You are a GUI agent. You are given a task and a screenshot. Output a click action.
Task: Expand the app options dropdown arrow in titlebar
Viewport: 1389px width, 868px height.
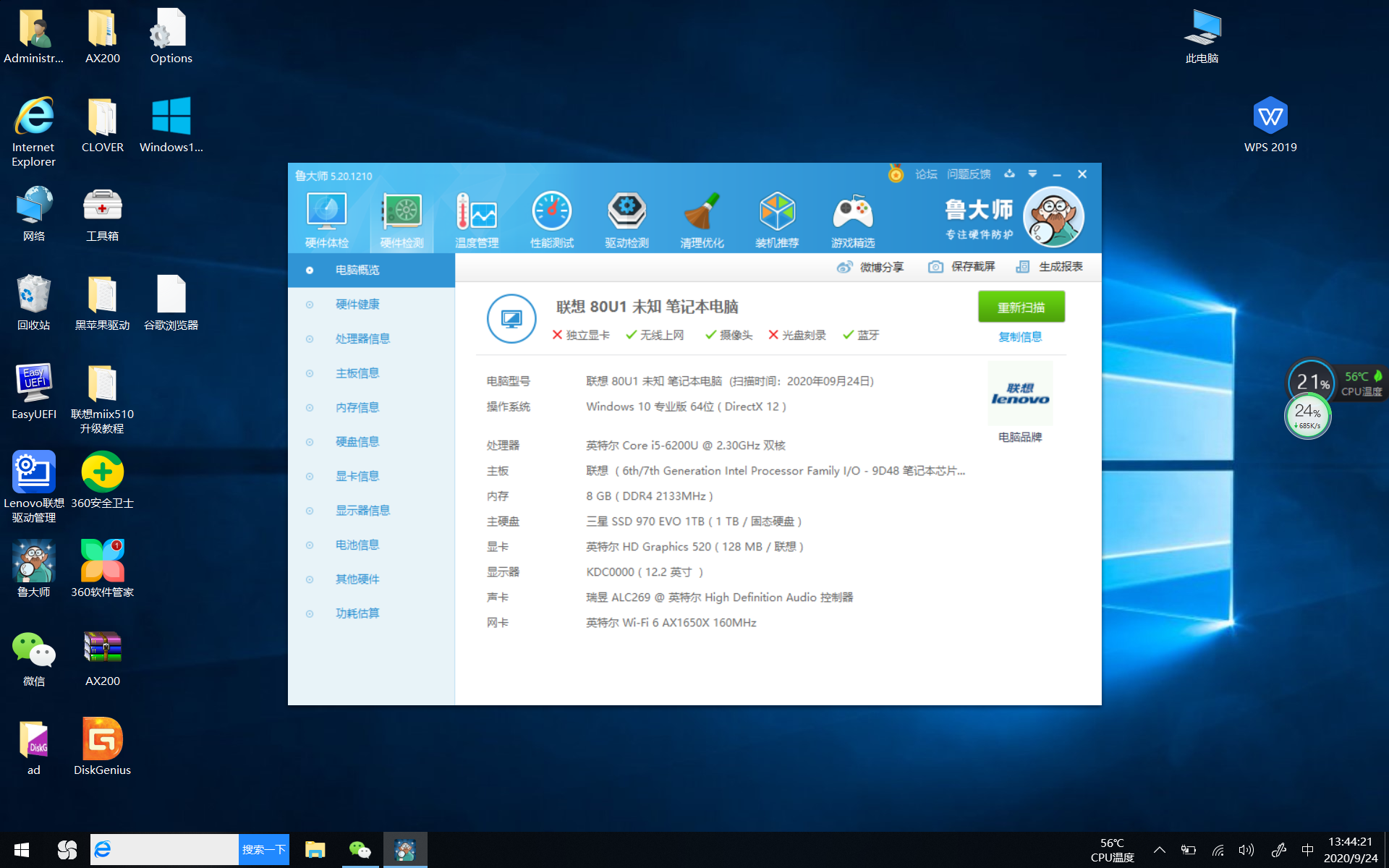[x=1033, y=174]
